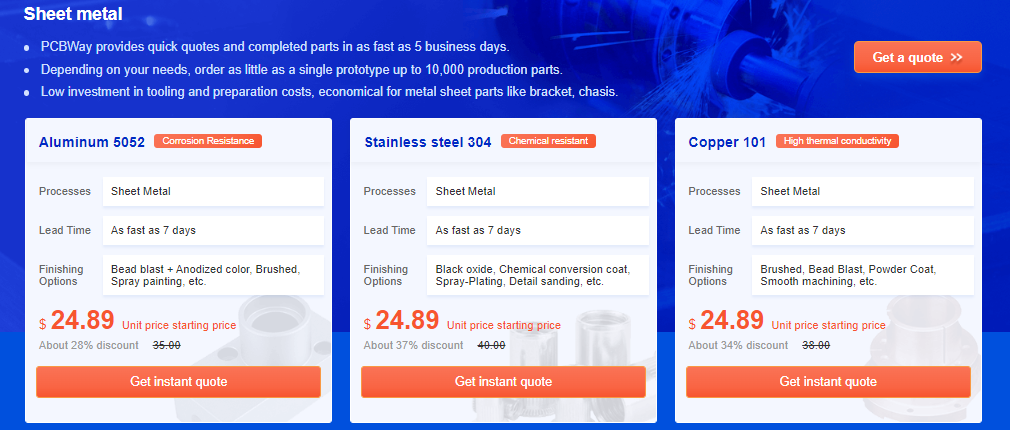Open the Copper 101 card title

click(x=727, y=142)
